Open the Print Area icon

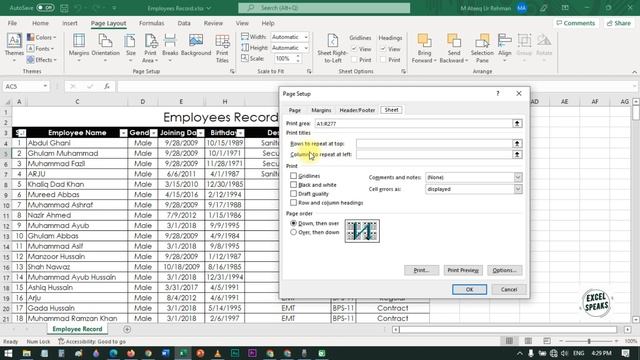click(151, 41)
